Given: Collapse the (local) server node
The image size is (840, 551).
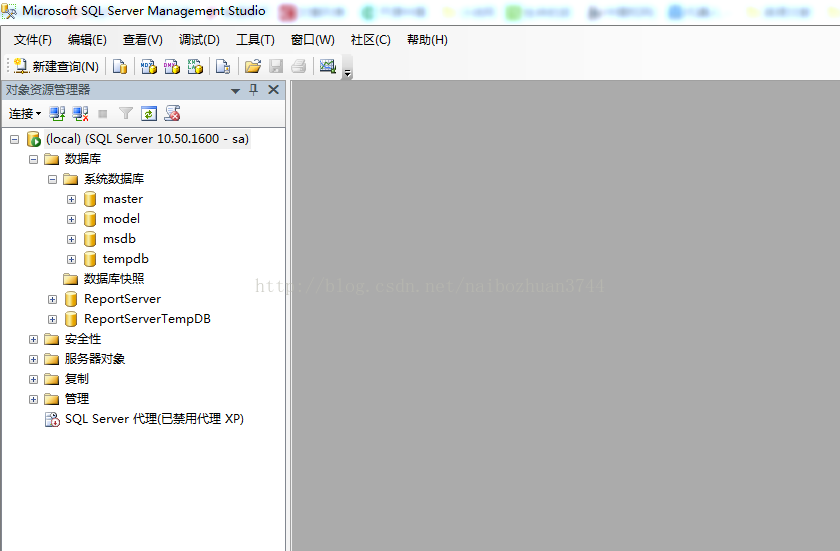Looking at the screenshot, I should point(14,140).
